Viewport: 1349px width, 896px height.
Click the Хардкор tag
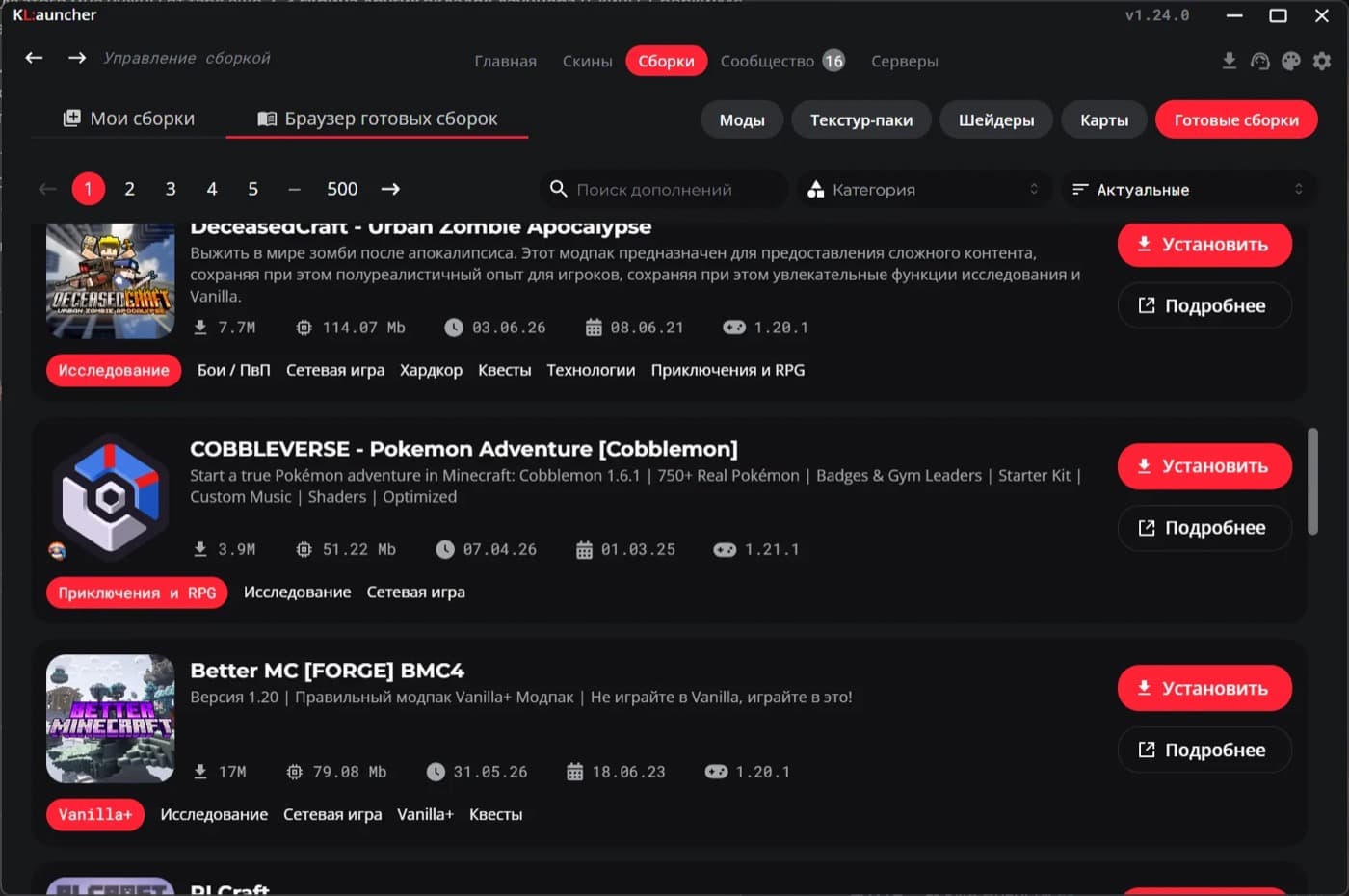click(431, 370)
